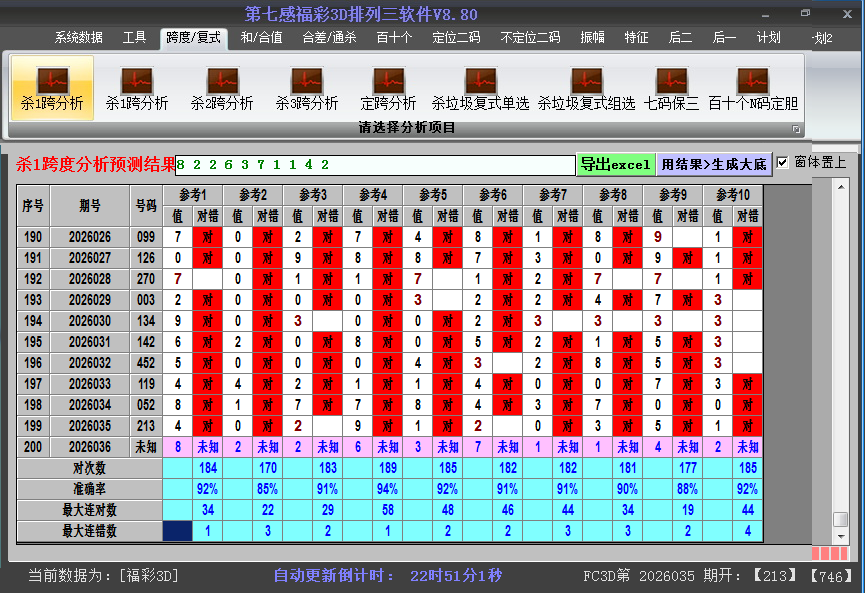
Task: Click the vertical scrollbar thumb
Action: click(x=840, y=519)
